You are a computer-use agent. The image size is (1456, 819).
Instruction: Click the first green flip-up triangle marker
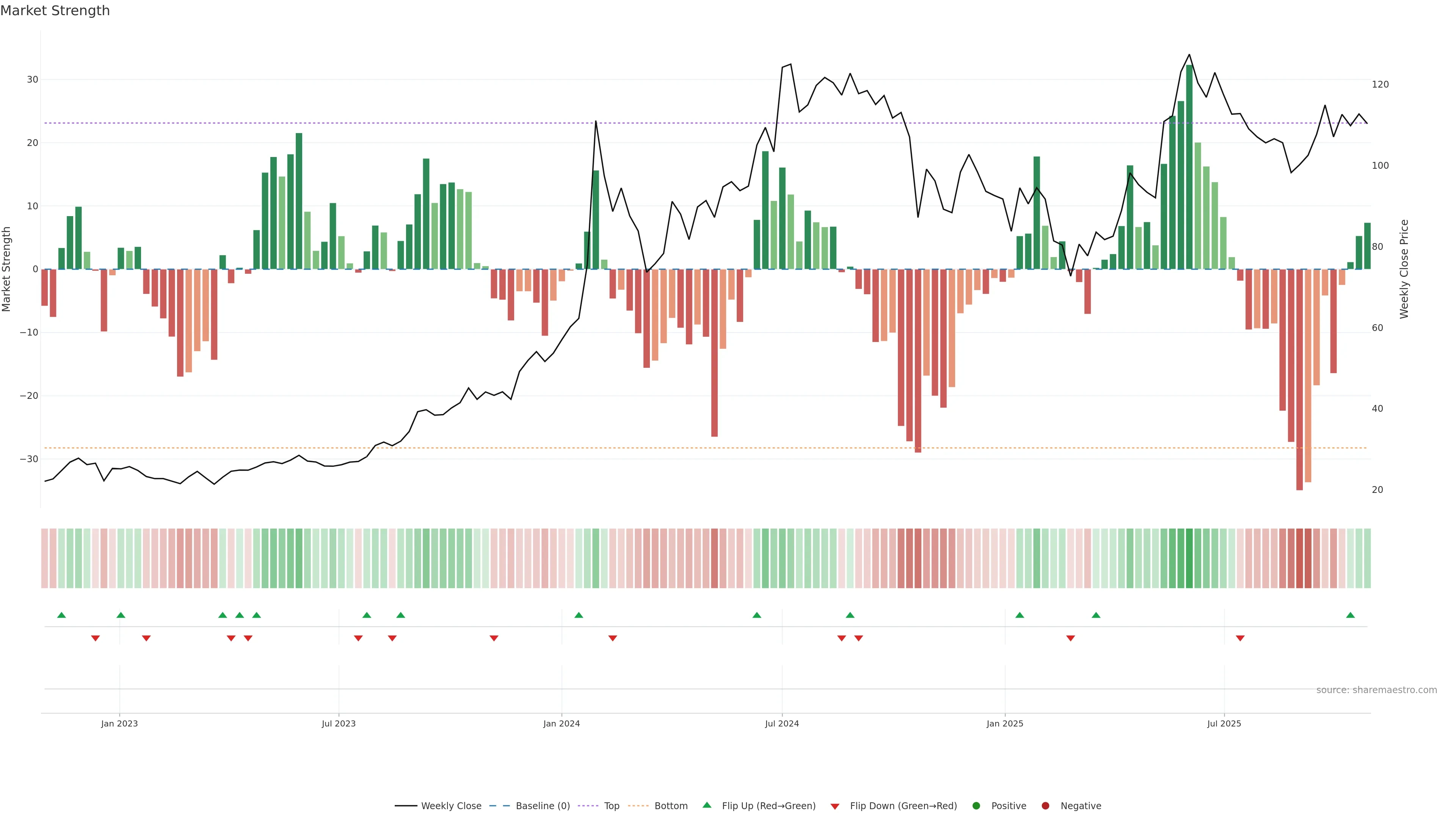(61, 615)
